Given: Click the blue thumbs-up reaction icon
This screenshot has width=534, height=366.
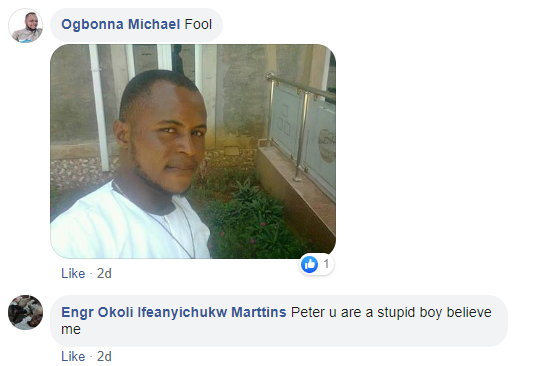Looking at the screenshot, I should [x=309, y=264].
